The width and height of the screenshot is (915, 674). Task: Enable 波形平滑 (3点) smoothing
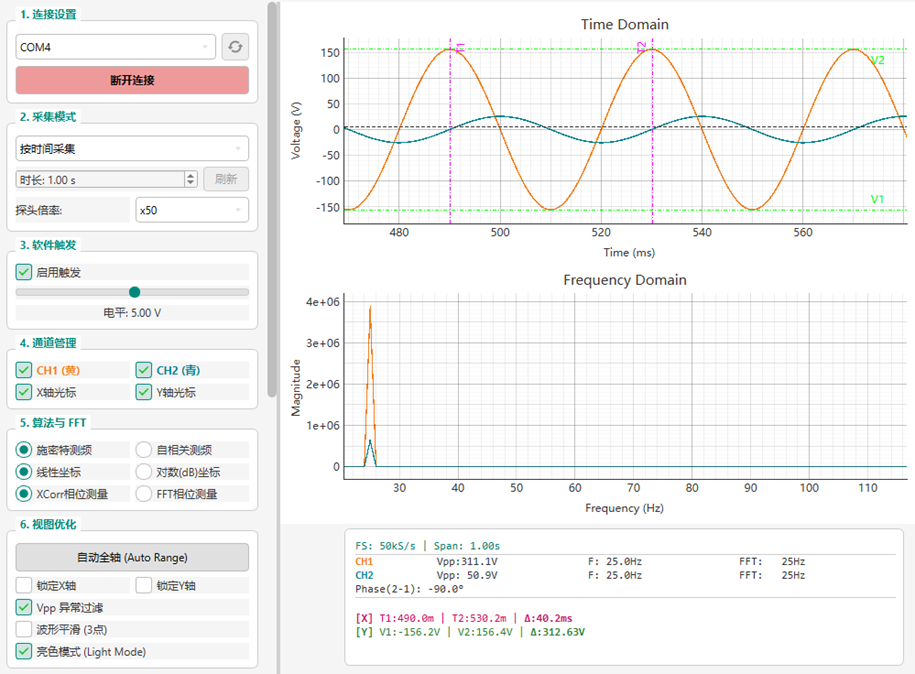coord(24,629)
